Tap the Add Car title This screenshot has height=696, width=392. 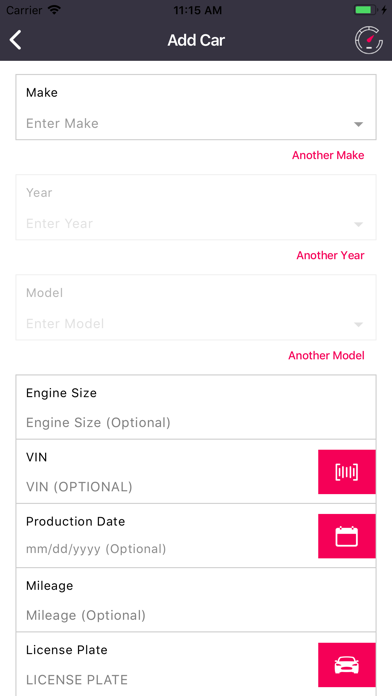click(196, 40)
